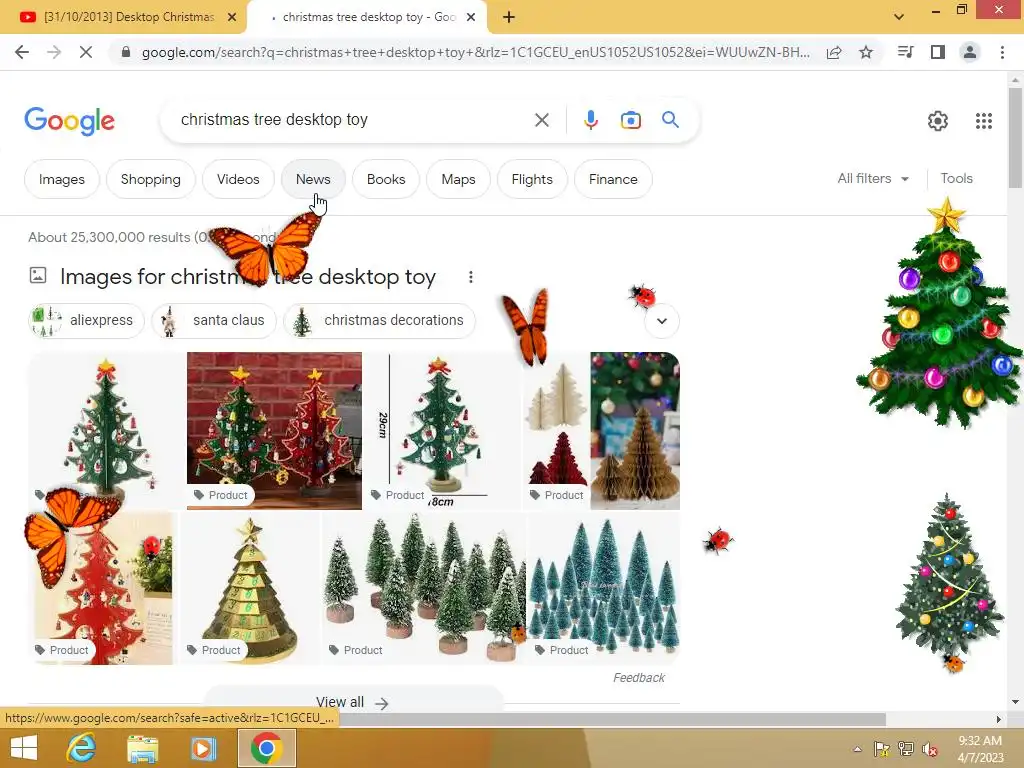This screenshot has height=768, width=1024.
Task: Open the Windows Start button
Action: (24, 748)
